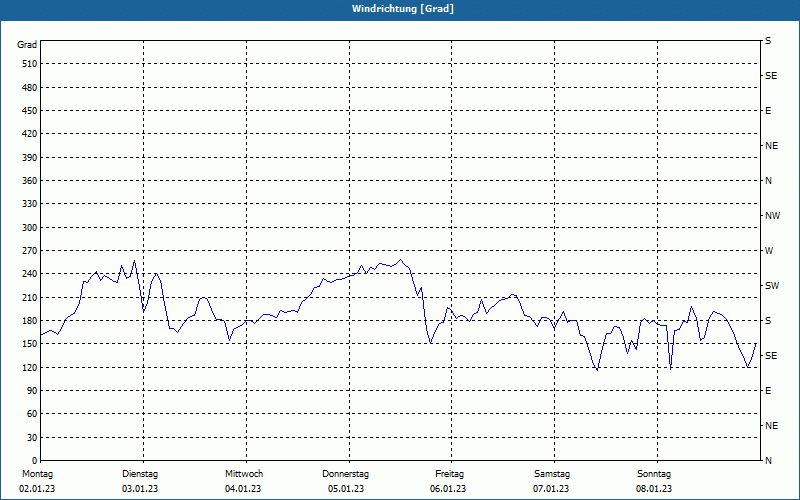Click the "E" compass label at the 450 gridline
The image size is (800, 500).
point(768,111)
